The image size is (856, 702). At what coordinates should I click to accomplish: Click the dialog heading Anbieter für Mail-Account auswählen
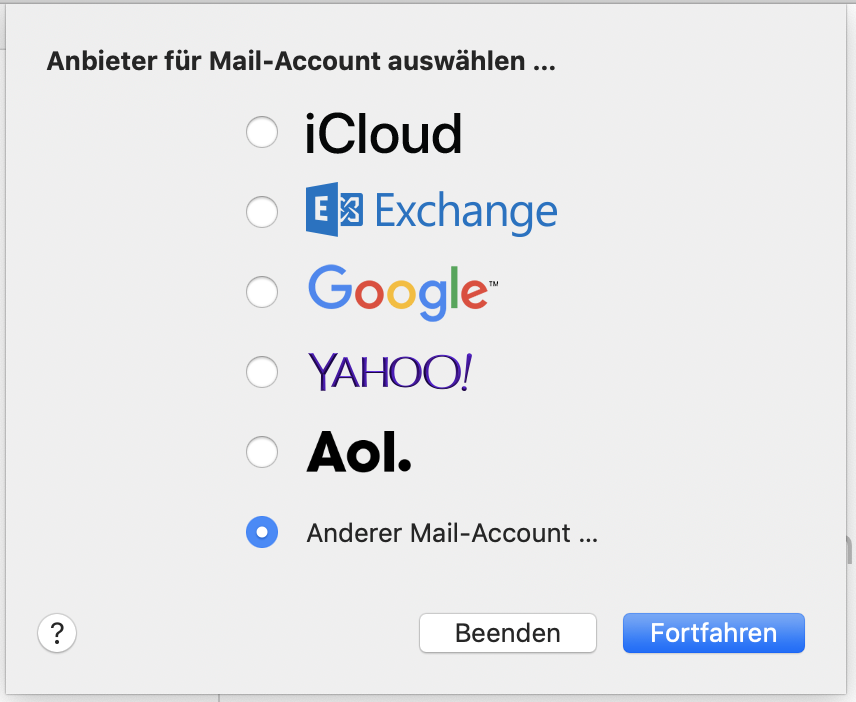(301, 62)
